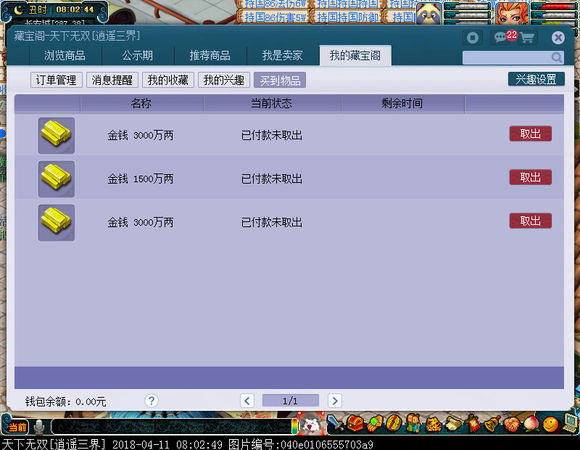The image size is (580, 450).
Task: Click the question mark help icon
Action: [x=151, y=400]
